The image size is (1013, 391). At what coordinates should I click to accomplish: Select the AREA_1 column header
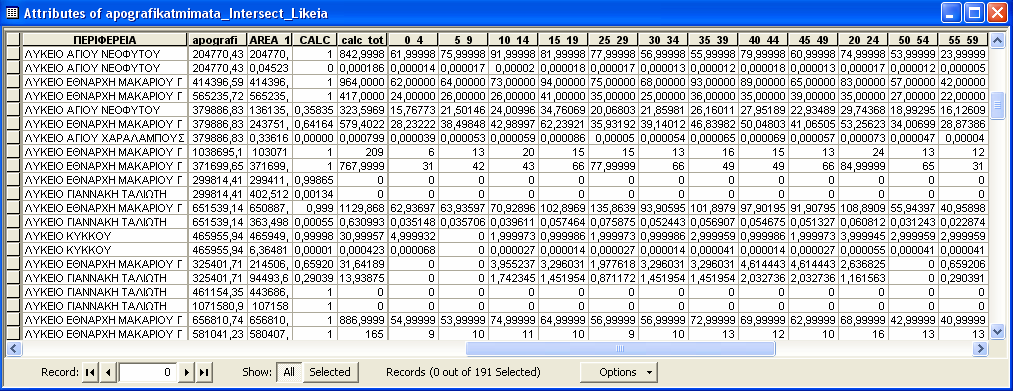[269, 40]
